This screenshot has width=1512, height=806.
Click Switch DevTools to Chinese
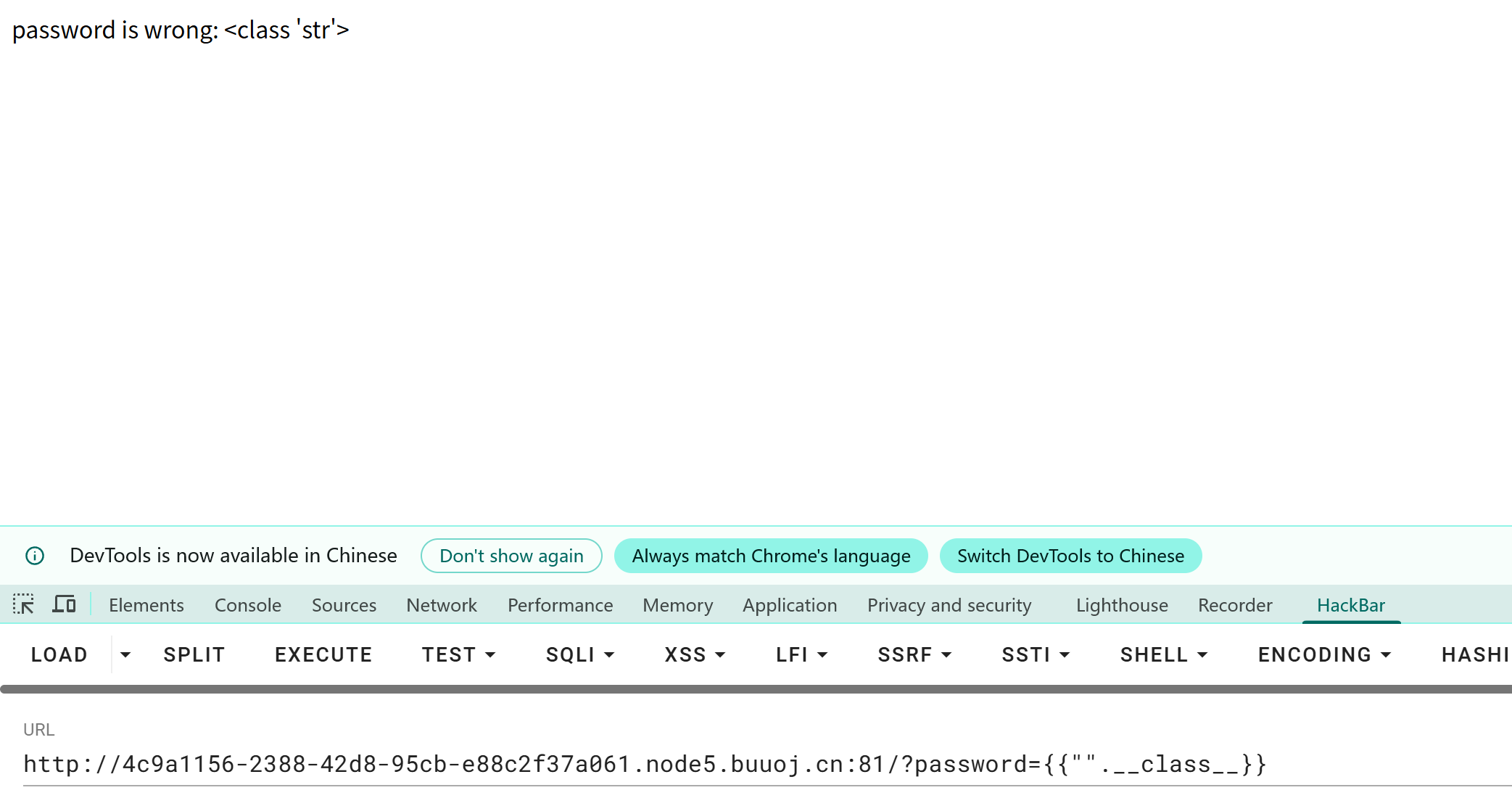pos(1070,556)
